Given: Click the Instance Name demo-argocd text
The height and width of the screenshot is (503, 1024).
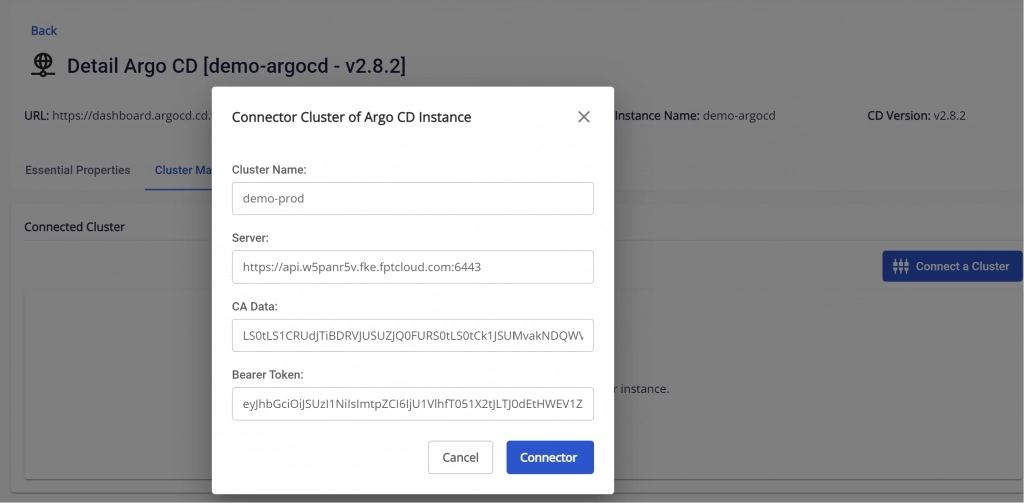Looking at the screenshot, I should click(x=695, y=116).
